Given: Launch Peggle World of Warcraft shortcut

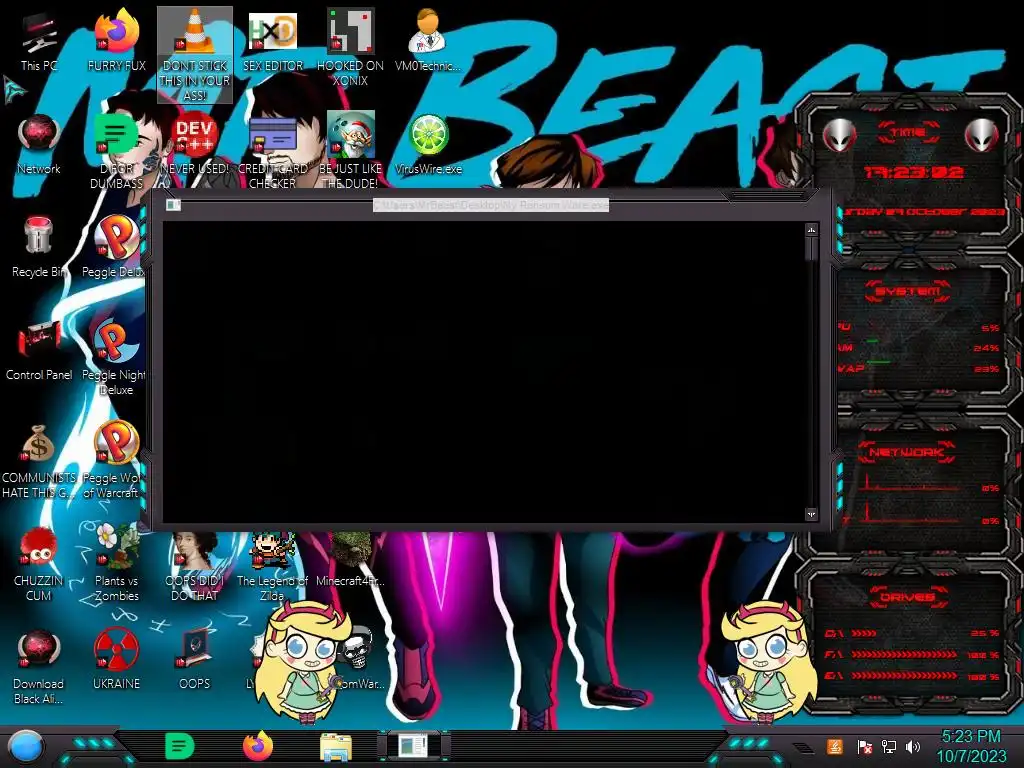Looking at the screenshot, I should coord(112,460).
